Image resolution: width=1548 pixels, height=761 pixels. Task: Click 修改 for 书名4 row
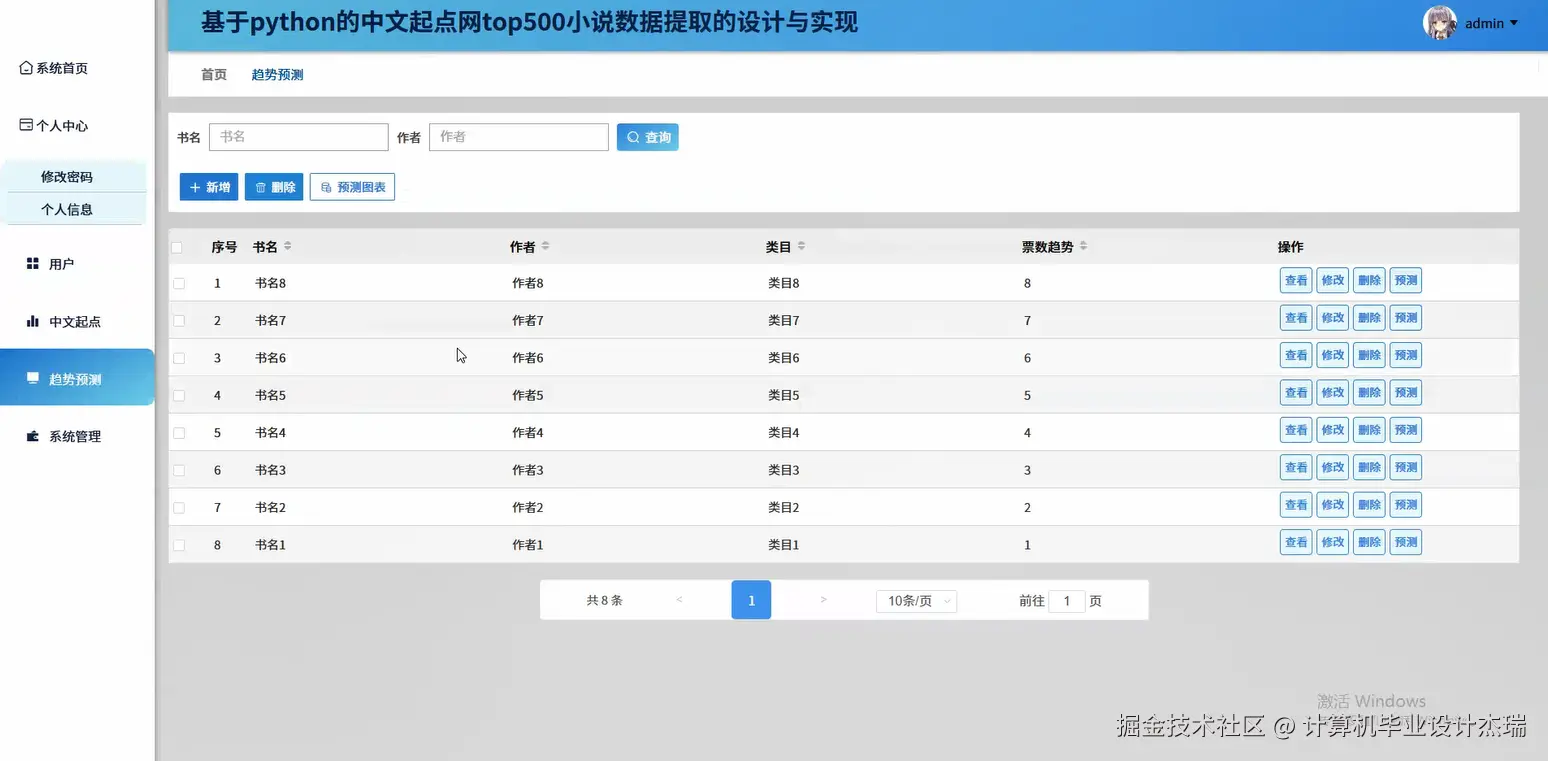tap(1333, 430)
